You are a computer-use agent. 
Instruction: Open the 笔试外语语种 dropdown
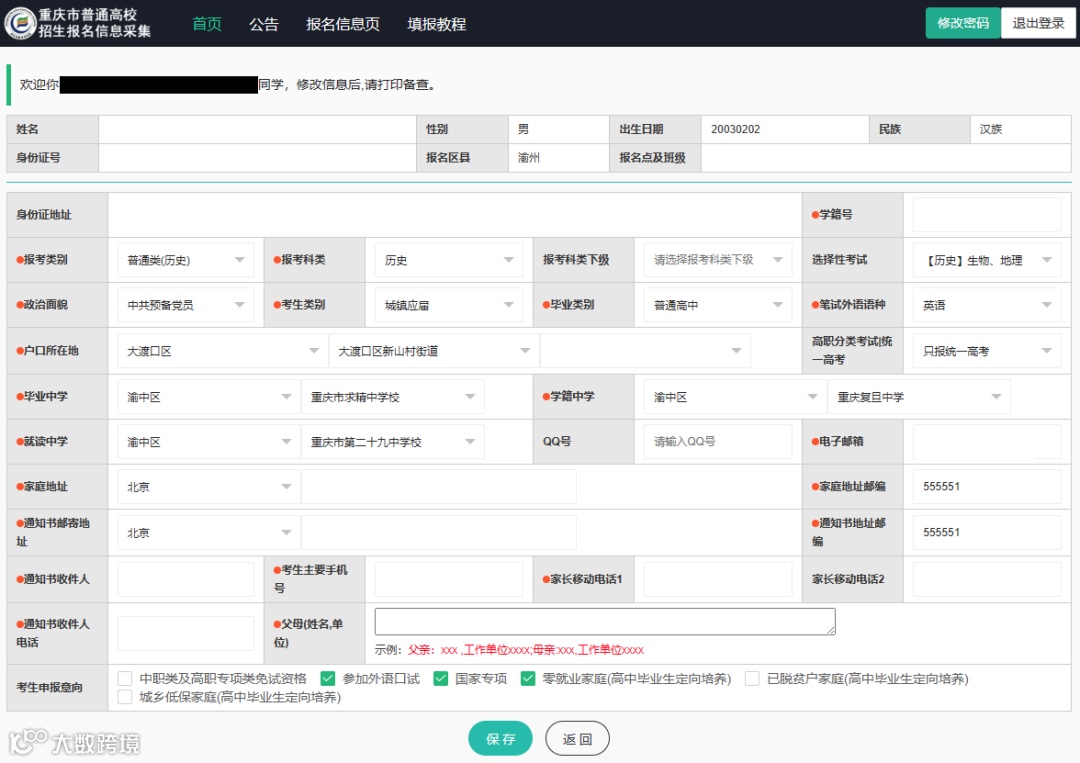(986, 305)
